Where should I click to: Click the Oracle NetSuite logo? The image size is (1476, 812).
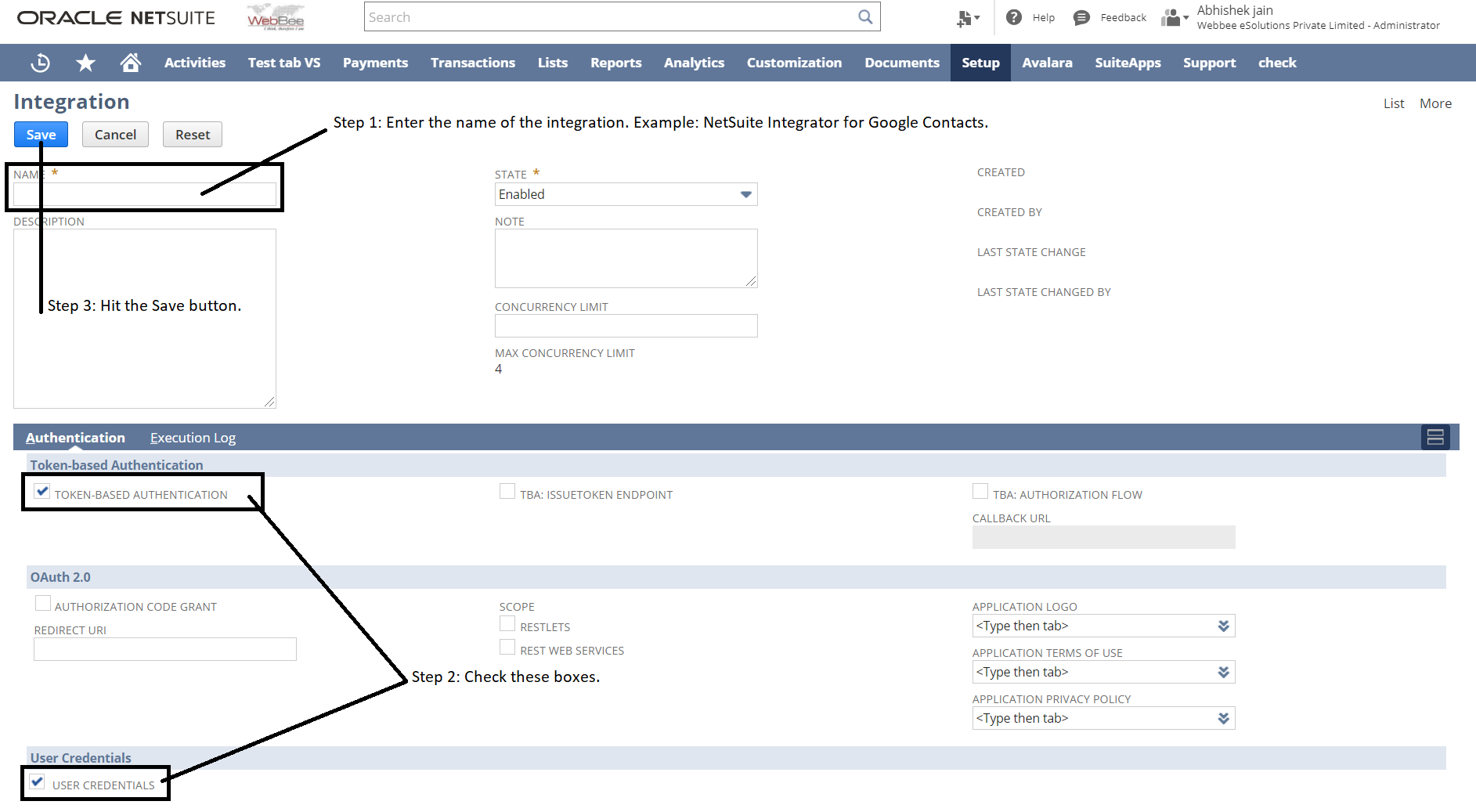pos(116,17)
